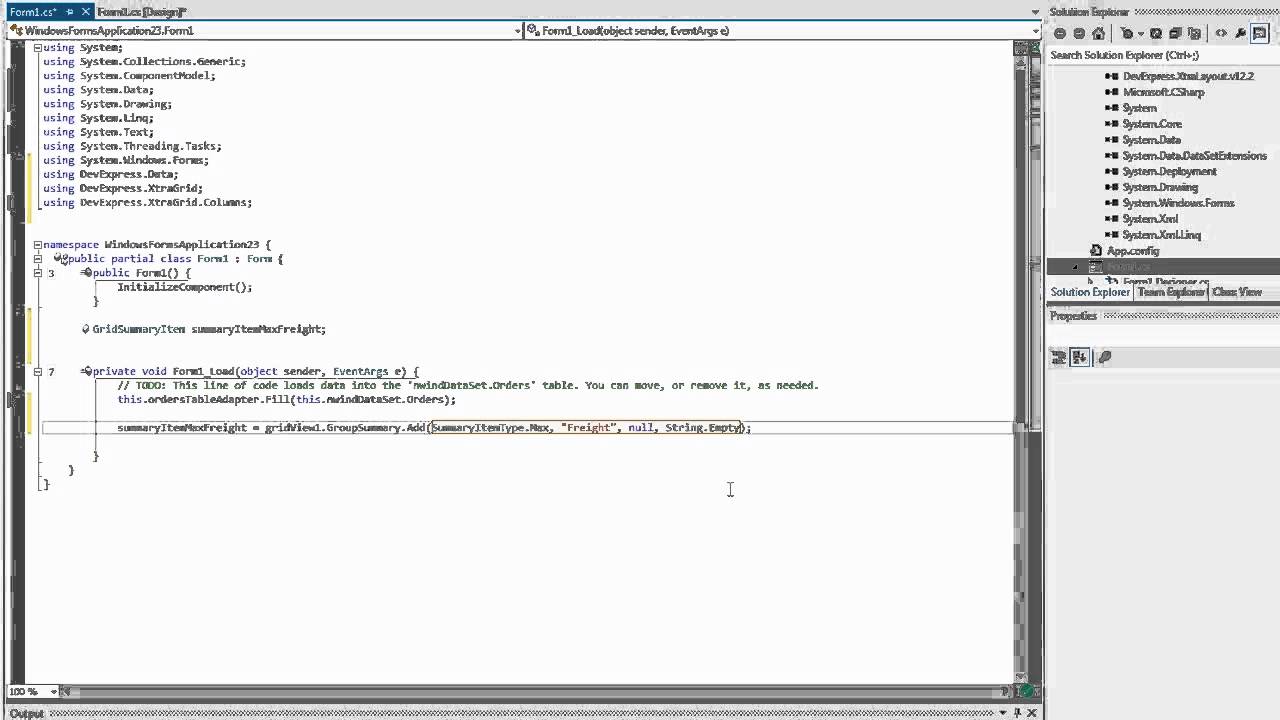Toggle Show All Files in Solution Explorer
The width and height of the screenshot is (1280, 720).
pos(1194,34)
